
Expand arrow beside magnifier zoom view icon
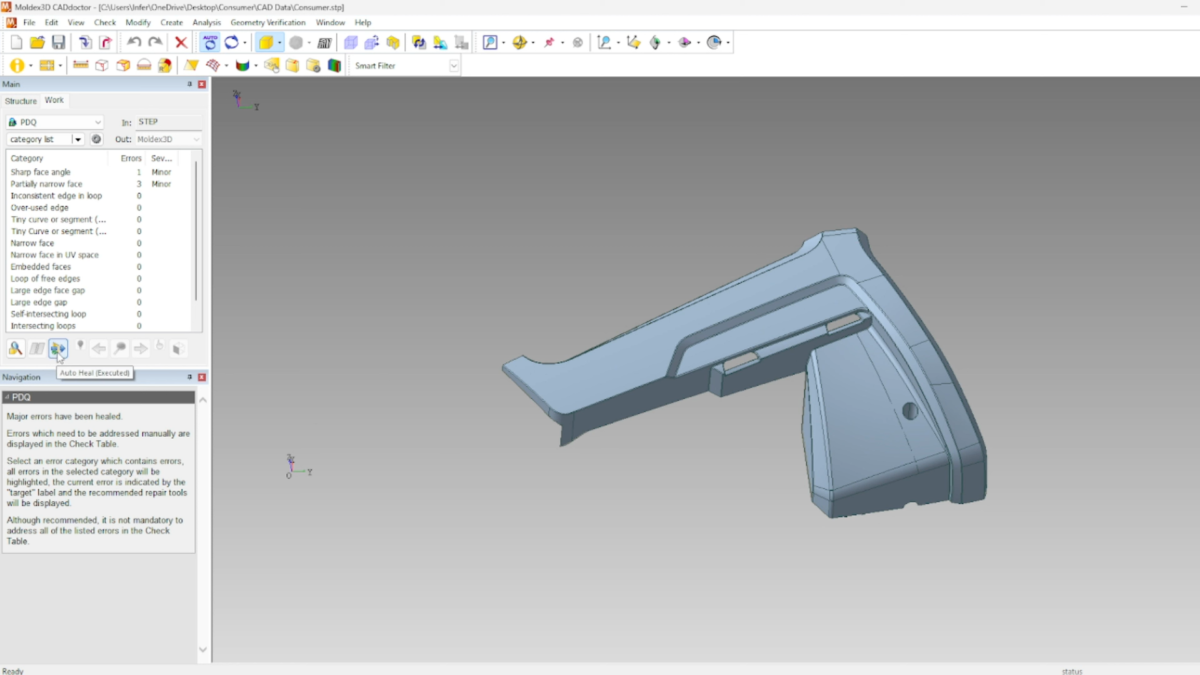(503, 42)
